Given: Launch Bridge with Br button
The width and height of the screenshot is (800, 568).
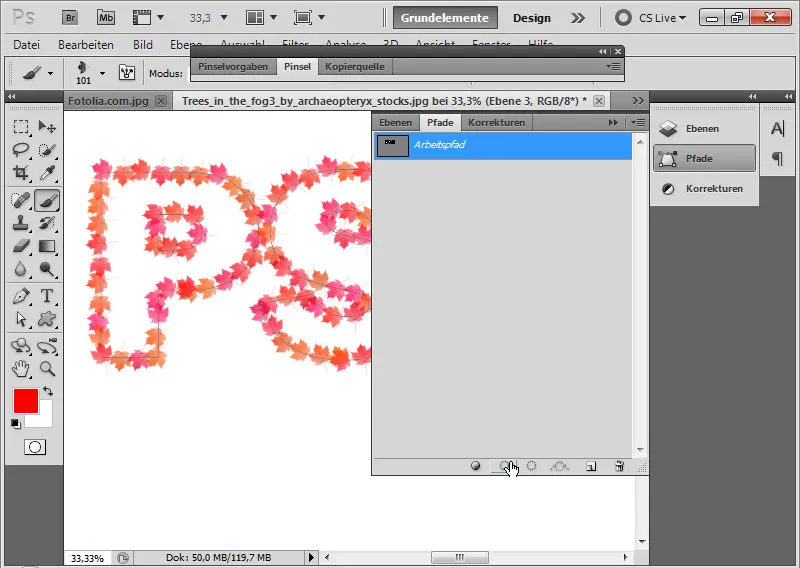Looking at the screenshot, I should coord(70,18).
